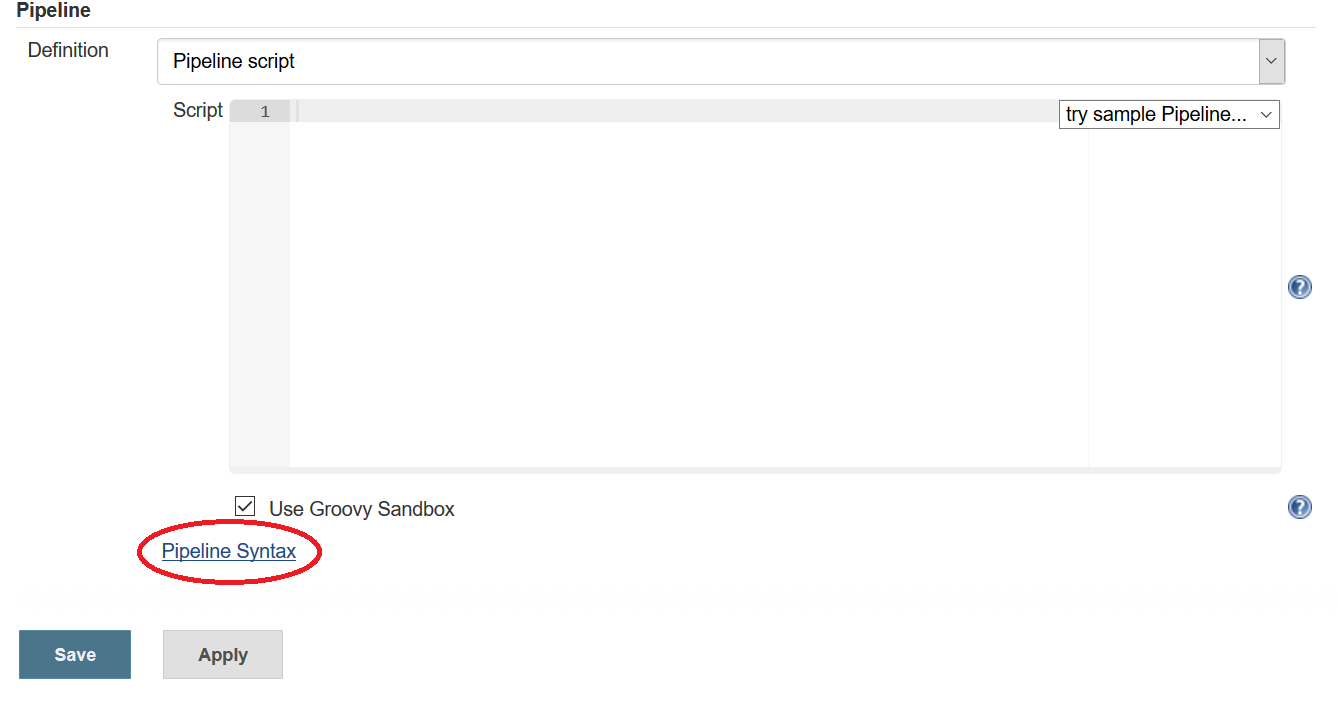Expand the try sample Pipeline dropdown
The width and height of the screenshot is (1338, 704).
tap(1168, 115)
